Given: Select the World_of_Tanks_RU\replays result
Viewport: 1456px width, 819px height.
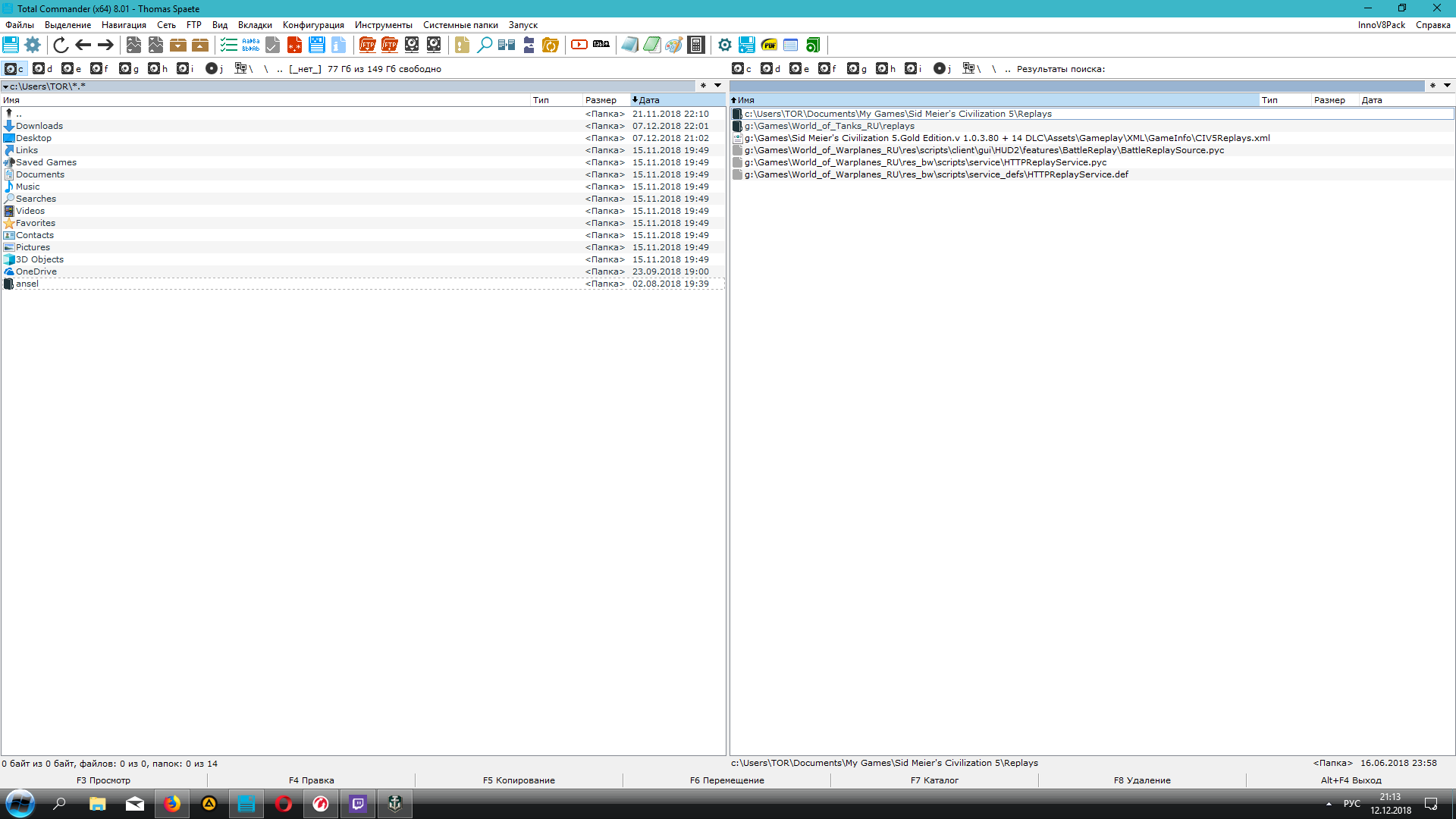Looking at the screenshot, I should click(x=1092, y=126).
